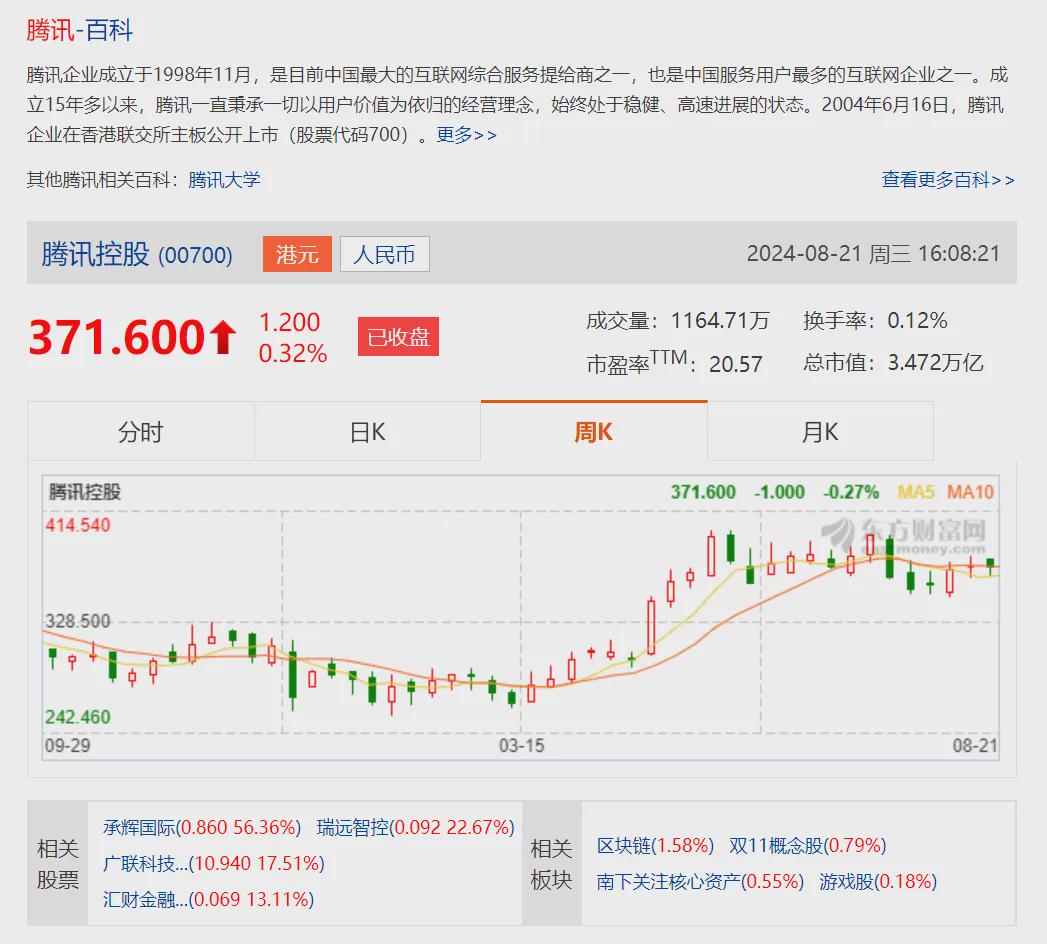Select the 月K chart tab
This screenshot has height=944, width=1047.
point(820,431)
